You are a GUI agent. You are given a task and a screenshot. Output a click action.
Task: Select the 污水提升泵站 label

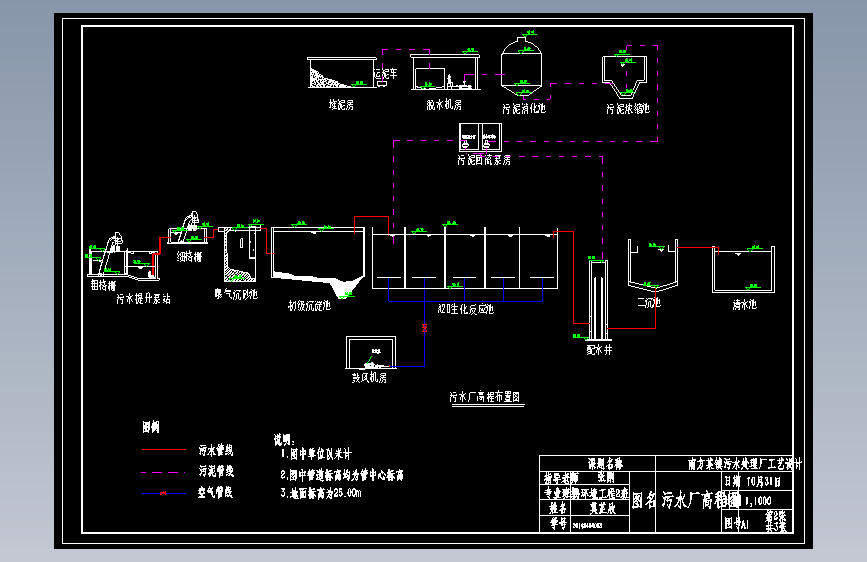[x=143, y=299]
